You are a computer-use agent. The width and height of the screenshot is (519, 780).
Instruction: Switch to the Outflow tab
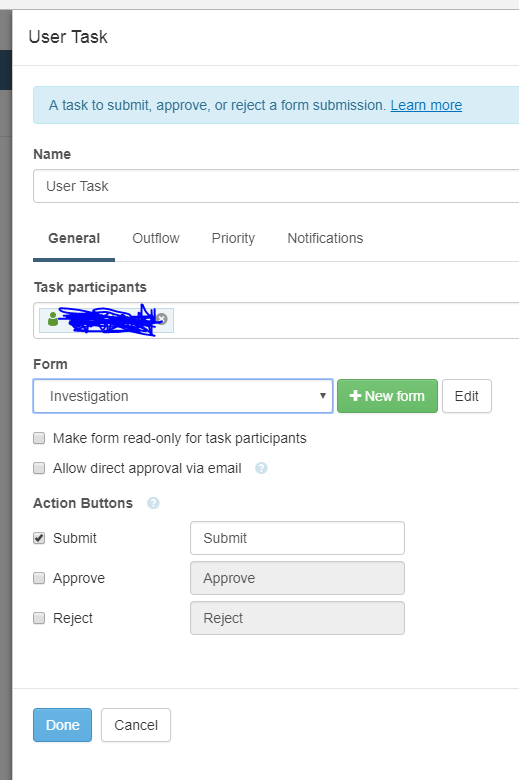click(156, 238)
